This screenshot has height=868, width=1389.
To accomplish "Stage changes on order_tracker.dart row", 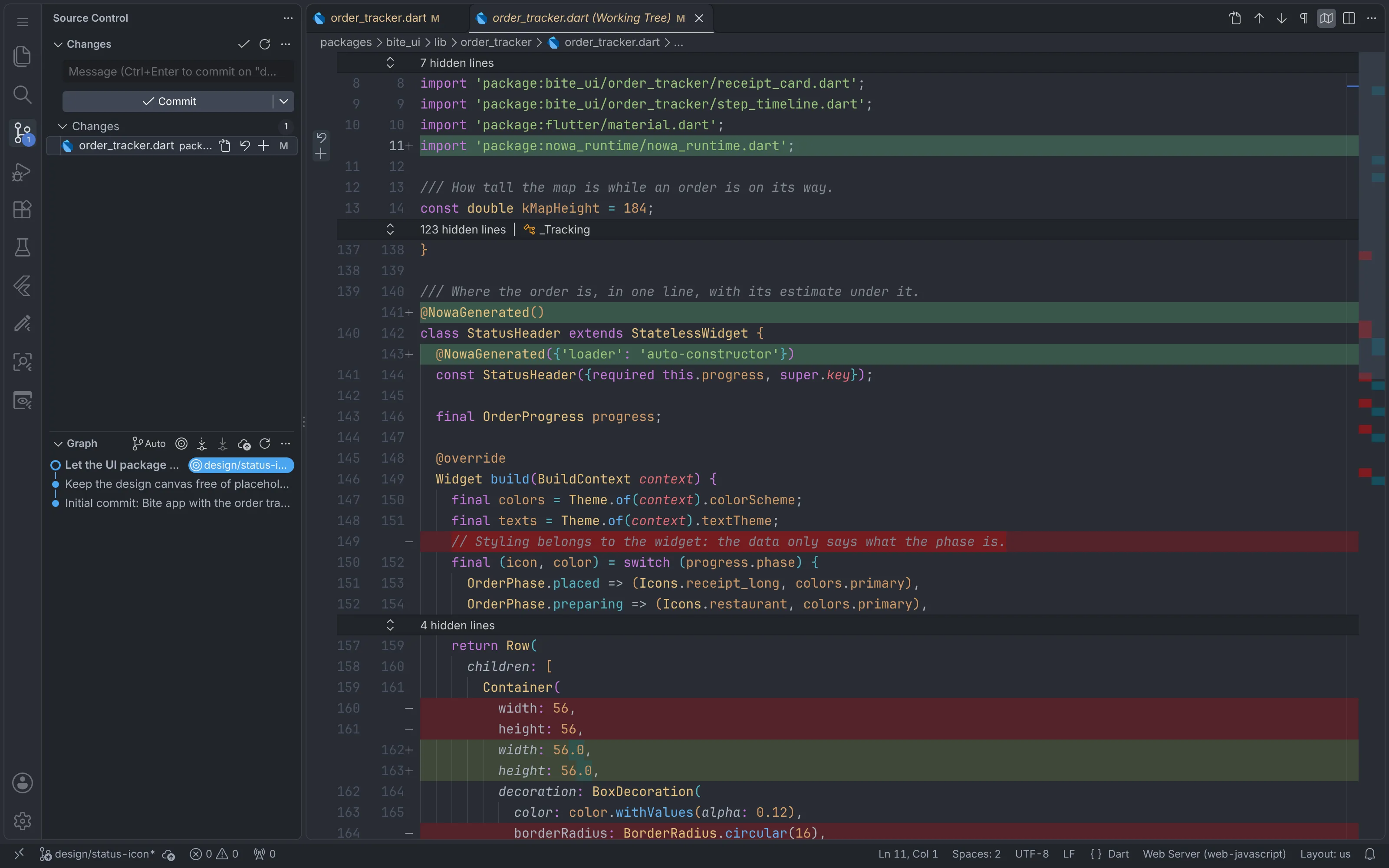I will pyautogui.click(x=263, y=146).
